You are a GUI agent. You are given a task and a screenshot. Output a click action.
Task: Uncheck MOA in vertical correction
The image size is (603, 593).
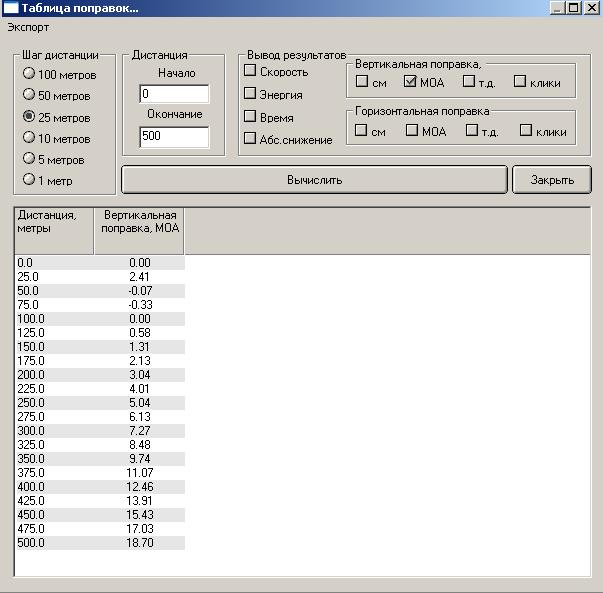[411, 82]
